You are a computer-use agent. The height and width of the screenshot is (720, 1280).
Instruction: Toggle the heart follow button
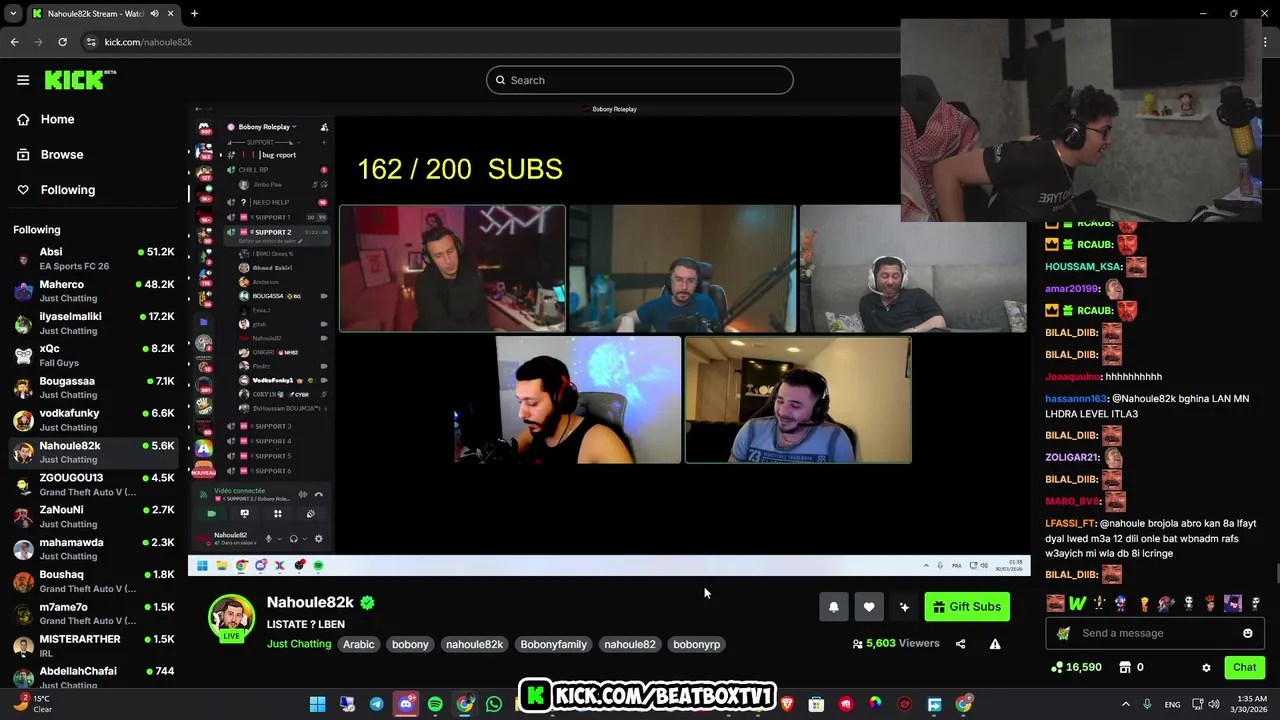click(x=869, y=607)
